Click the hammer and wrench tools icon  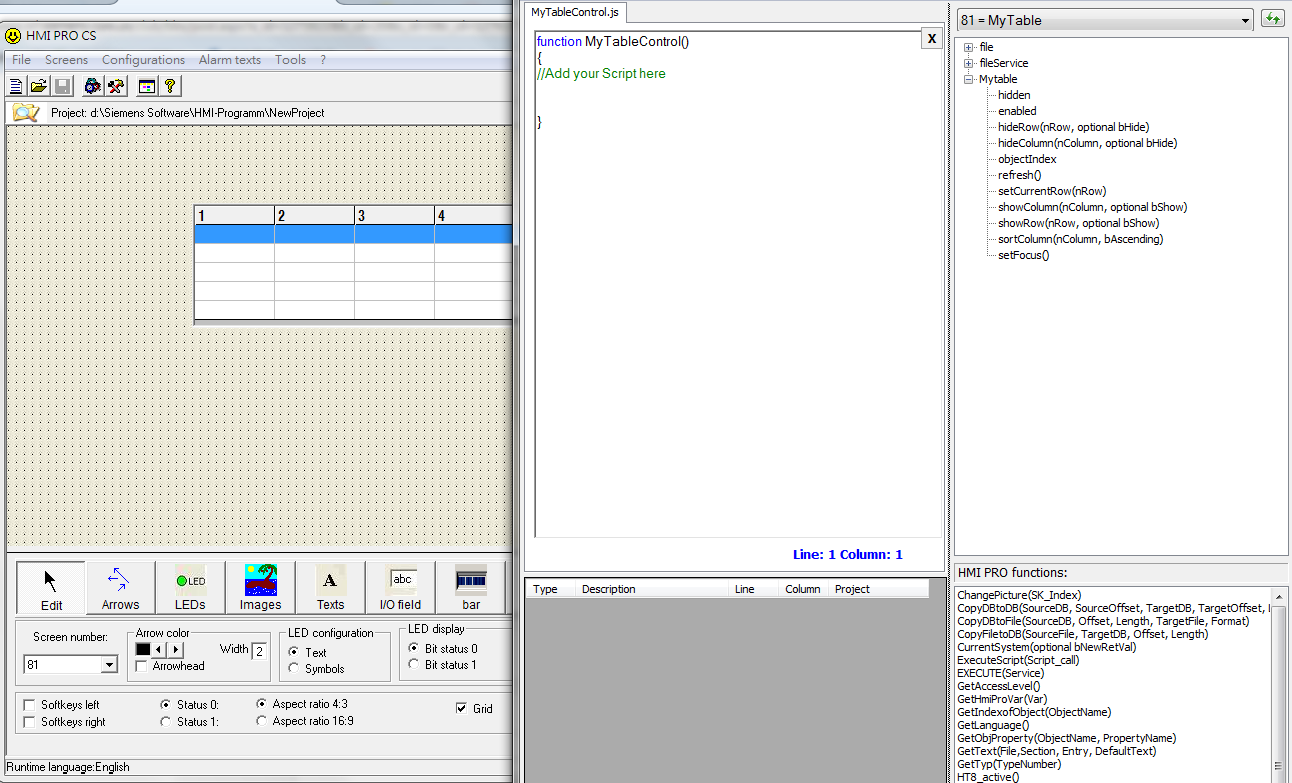pos(116,86)
